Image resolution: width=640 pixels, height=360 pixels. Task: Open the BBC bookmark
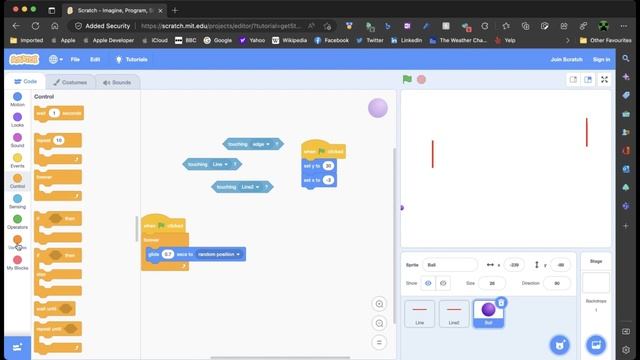click(x=186, y=40)
